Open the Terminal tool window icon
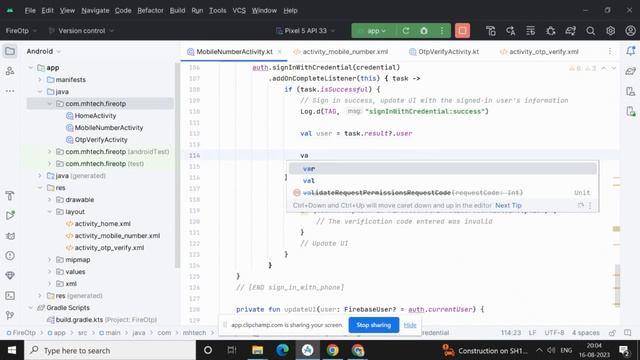Screen dimensions: 640x360 [x=10, y=296]
